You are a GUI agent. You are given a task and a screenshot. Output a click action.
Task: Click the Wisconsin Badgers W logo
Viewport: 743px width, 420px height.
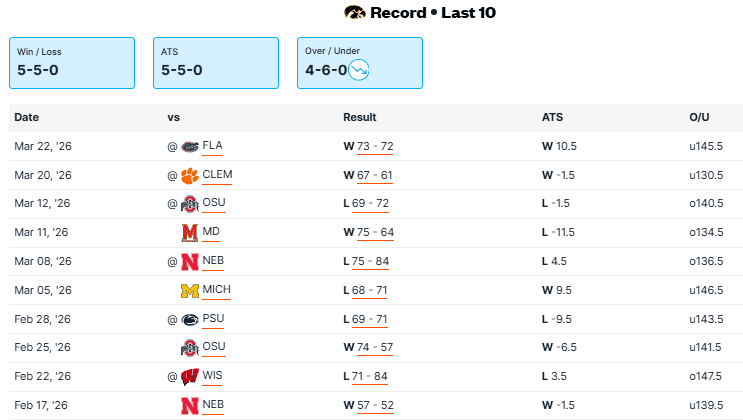pyautogui.click(x=190, y=377)
